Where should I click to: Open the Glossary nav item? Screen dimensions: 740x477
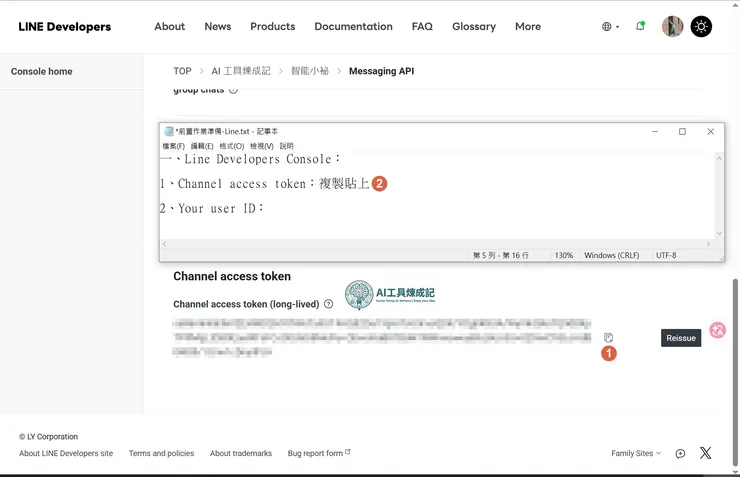474,26
